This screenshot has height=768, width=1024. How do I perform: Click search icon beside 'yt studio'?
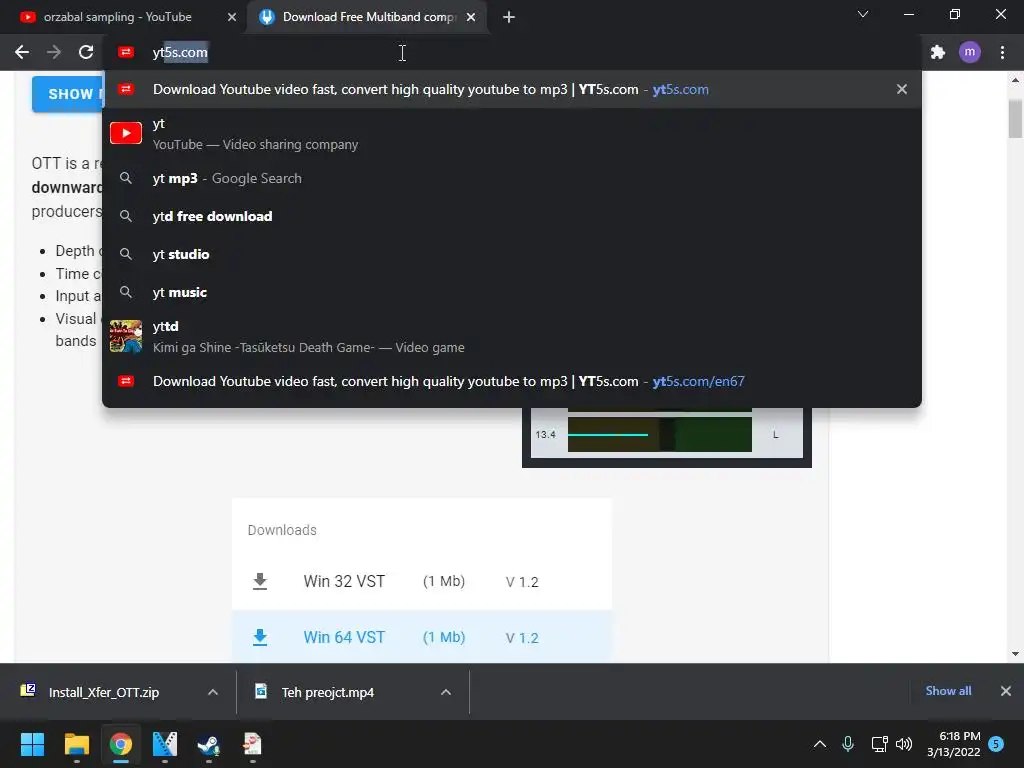(126, 254)
